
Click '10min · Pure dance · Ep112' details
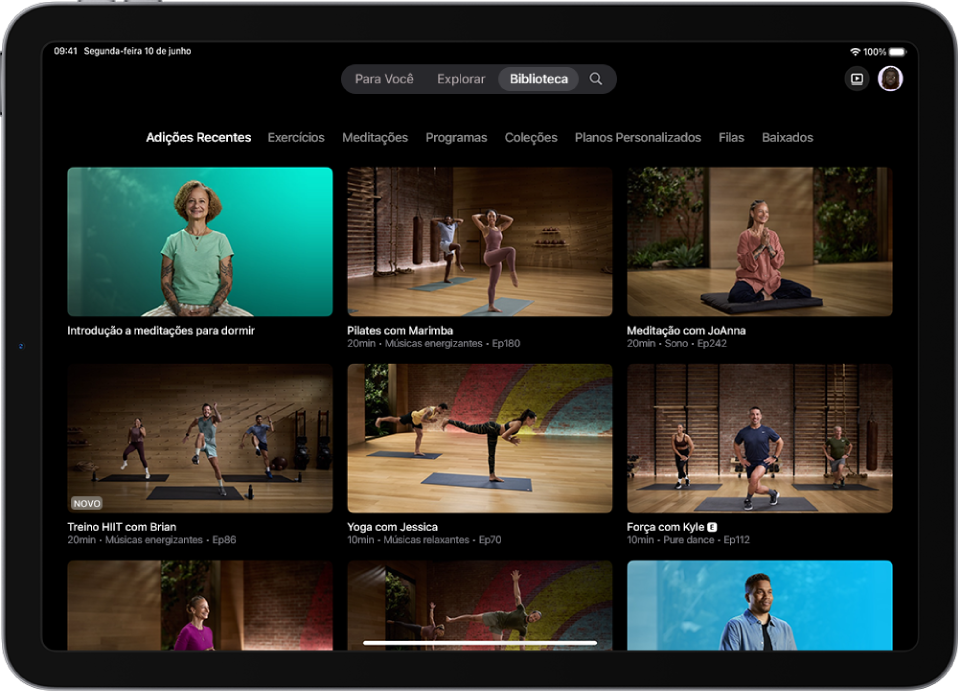click(x=688, y=540)
